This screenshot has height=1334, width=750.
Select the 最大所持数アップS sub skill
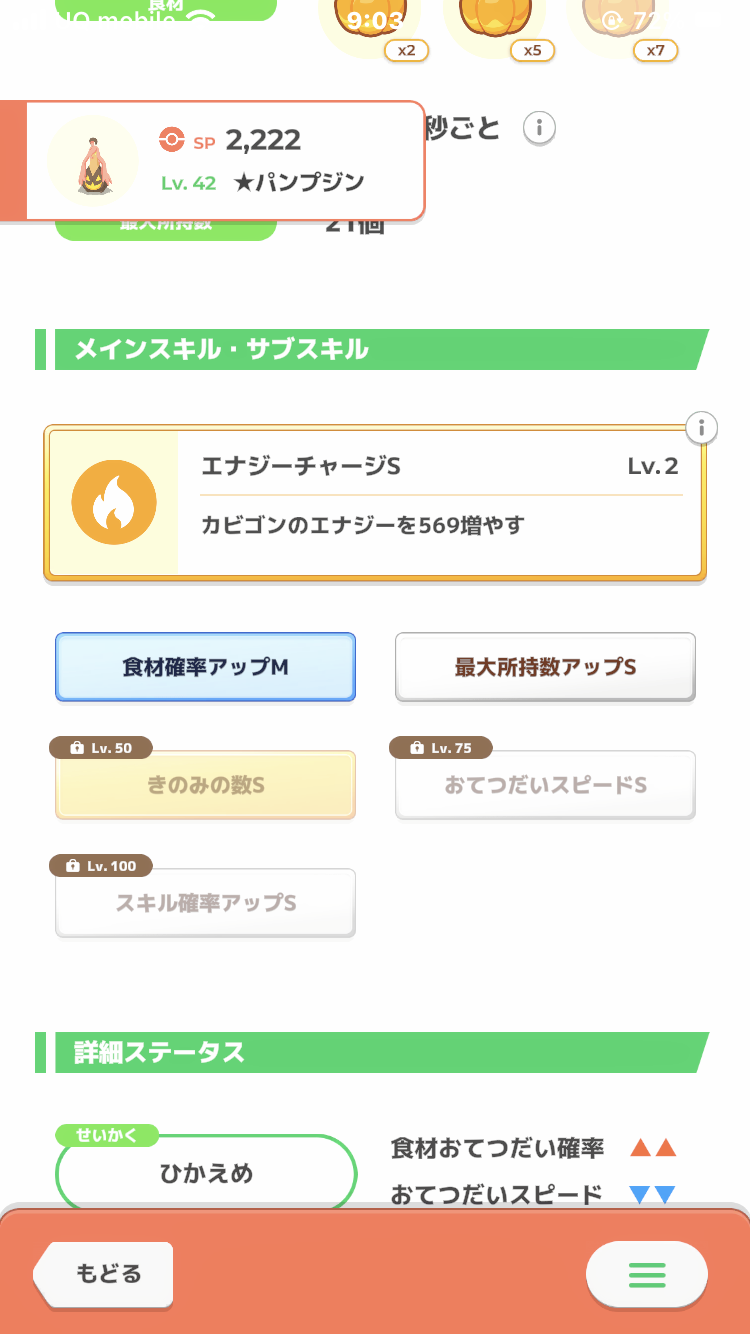545,667
